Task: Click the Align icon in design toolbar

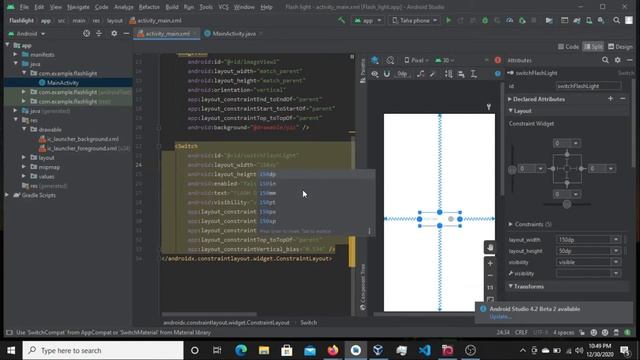Action: 461,74
